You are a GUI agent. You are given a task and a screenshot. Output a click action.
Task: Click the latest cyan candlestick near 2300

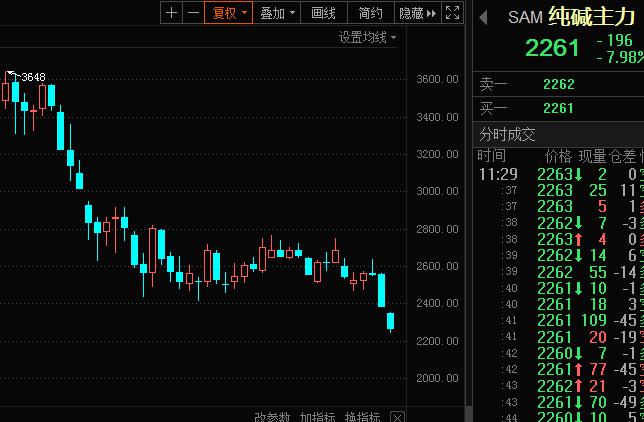pyautogui.click(x=391, y=321)
